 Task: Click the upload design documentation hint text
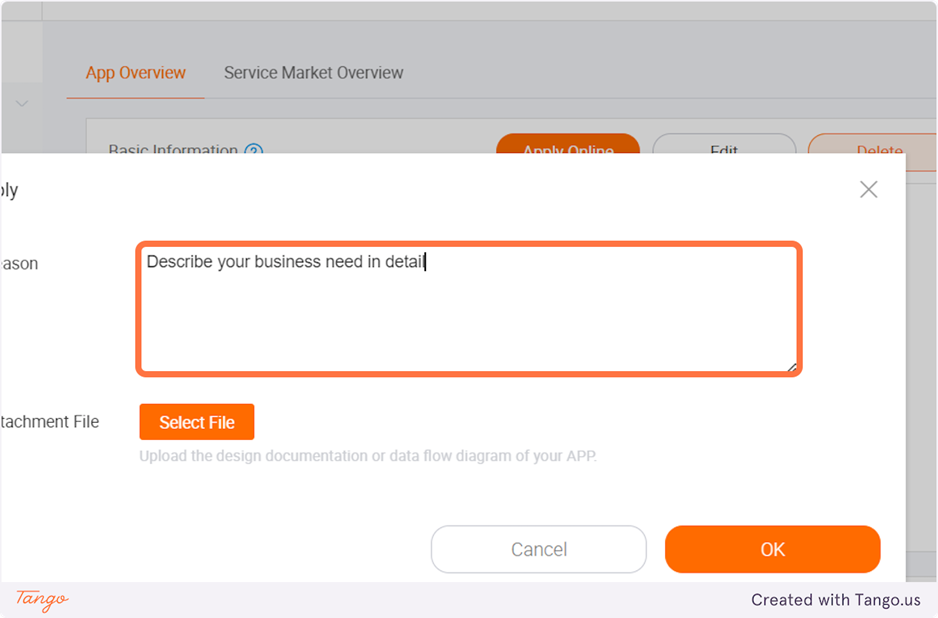[367, 456]
